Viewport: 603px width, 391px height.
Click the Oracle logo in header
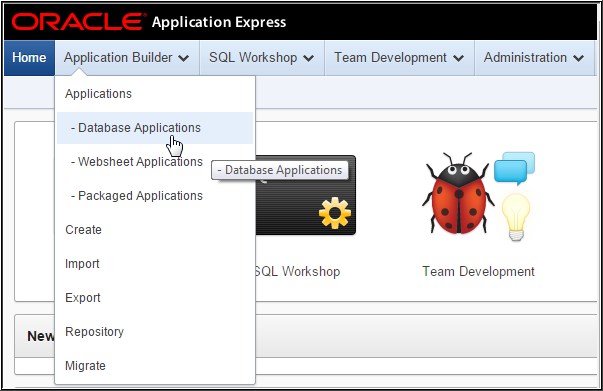(x=78, y=22)
